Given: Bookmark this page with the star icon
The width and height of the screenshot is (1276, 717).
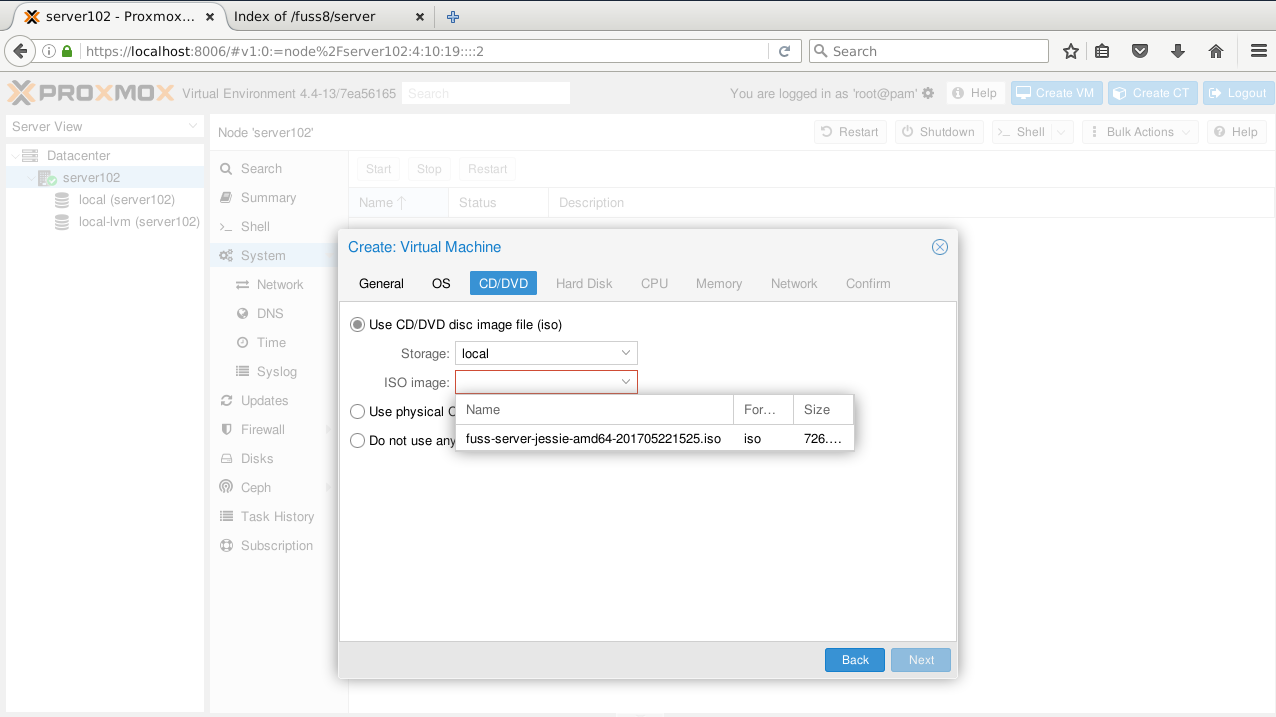Looking at the screenshot, I should [x=1071, y=51].
